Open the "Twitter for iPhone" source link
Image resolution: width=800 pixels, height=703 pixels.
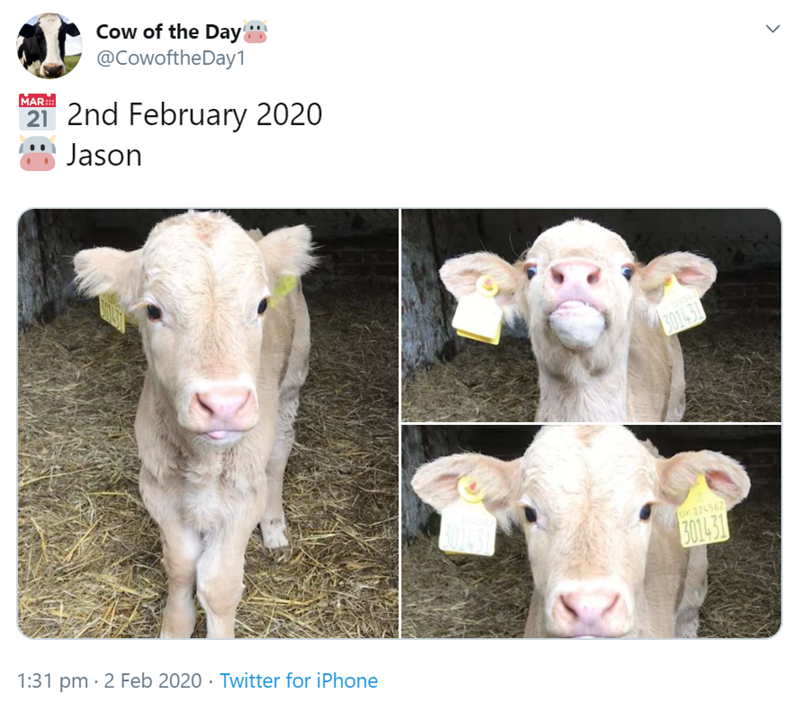tap(299, 681)
